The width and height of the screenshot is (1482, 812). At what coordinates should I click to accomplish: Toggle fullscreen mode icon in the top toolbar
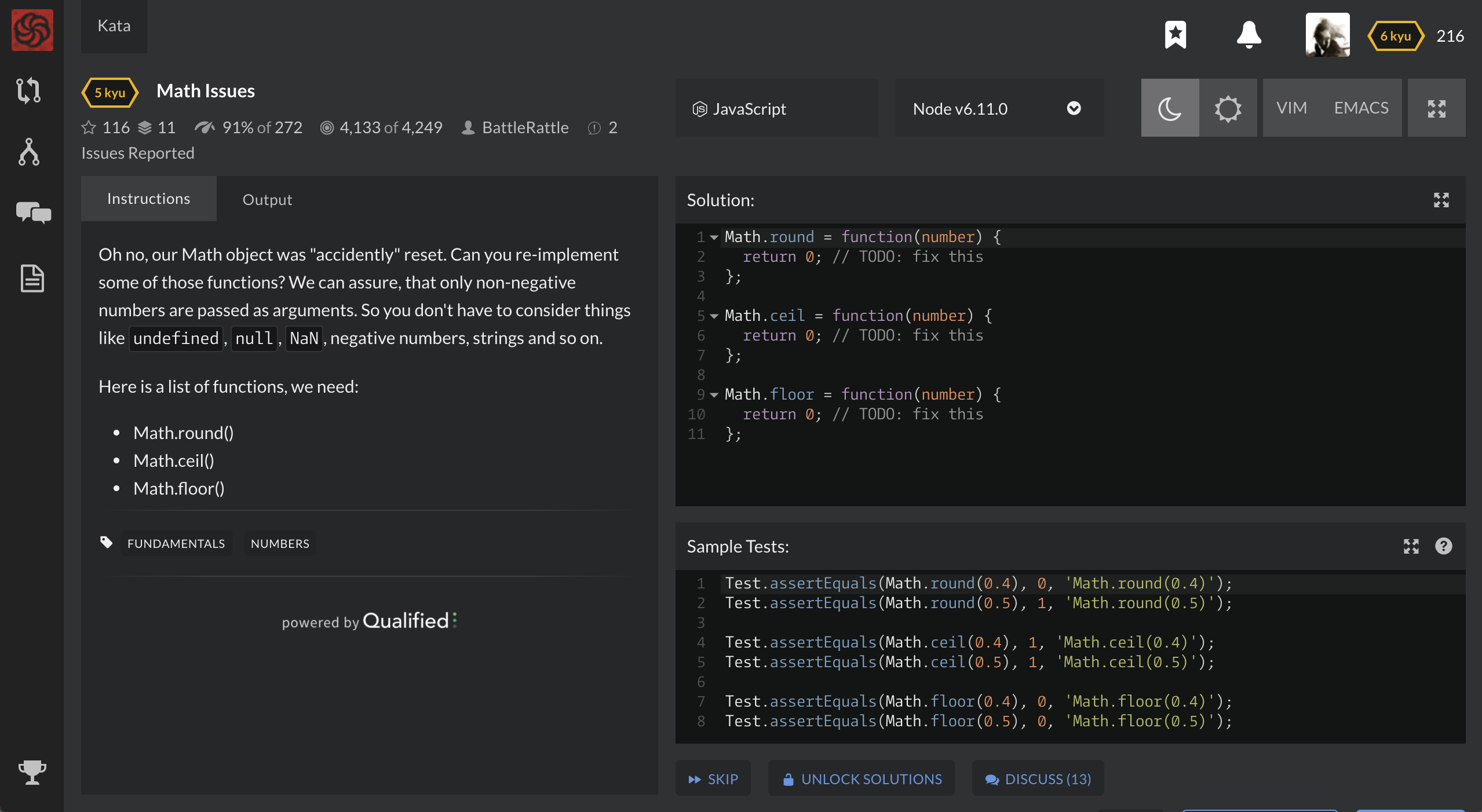[x=1436, y=108]
